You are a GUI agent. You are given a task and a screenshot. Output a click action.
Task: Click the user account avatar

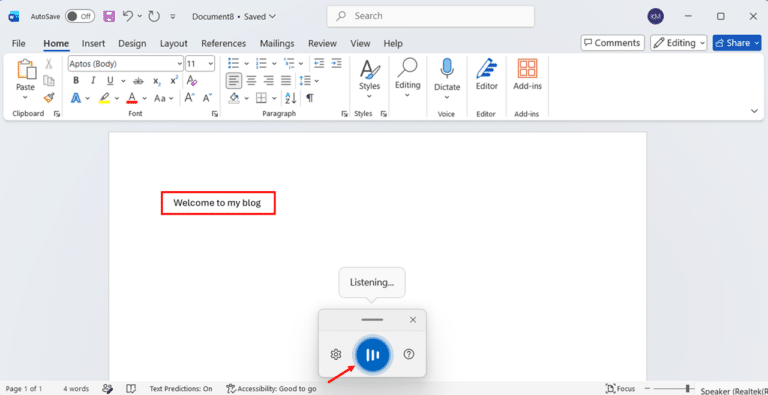(655, 17)
